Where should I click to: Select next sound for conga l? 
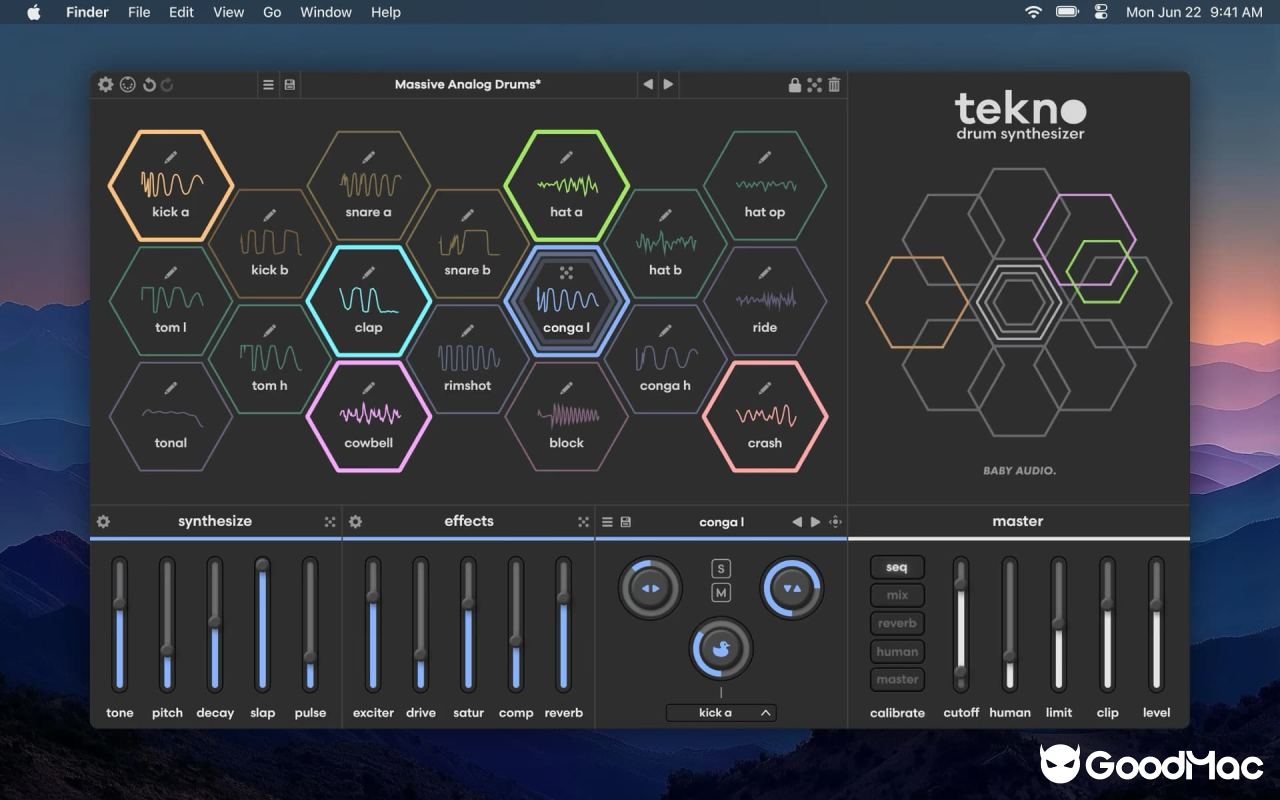coord(815,522)
